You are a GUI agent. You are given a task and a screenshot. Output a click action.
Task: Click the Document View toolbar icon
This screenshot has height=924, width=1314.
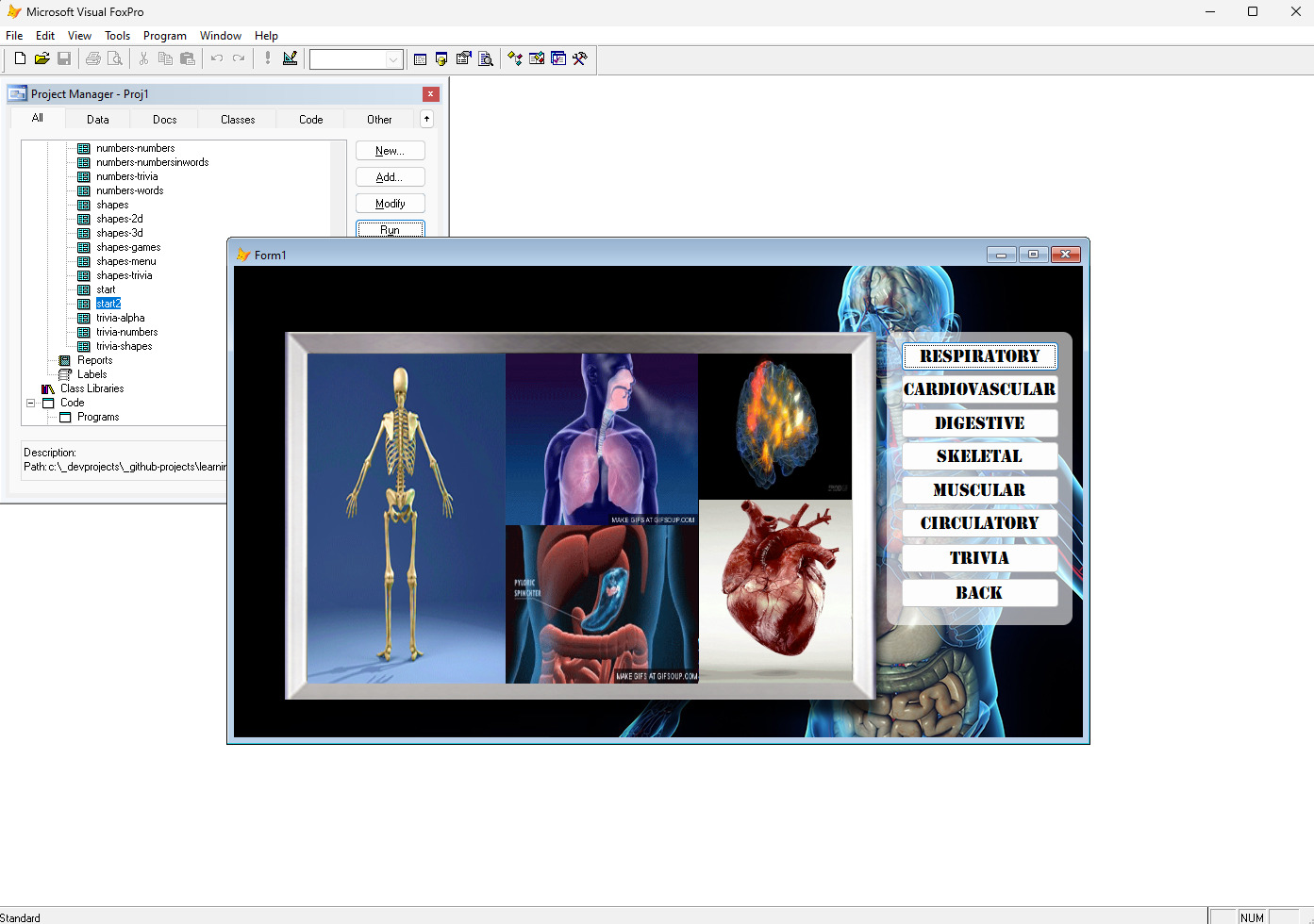(486, 58)
